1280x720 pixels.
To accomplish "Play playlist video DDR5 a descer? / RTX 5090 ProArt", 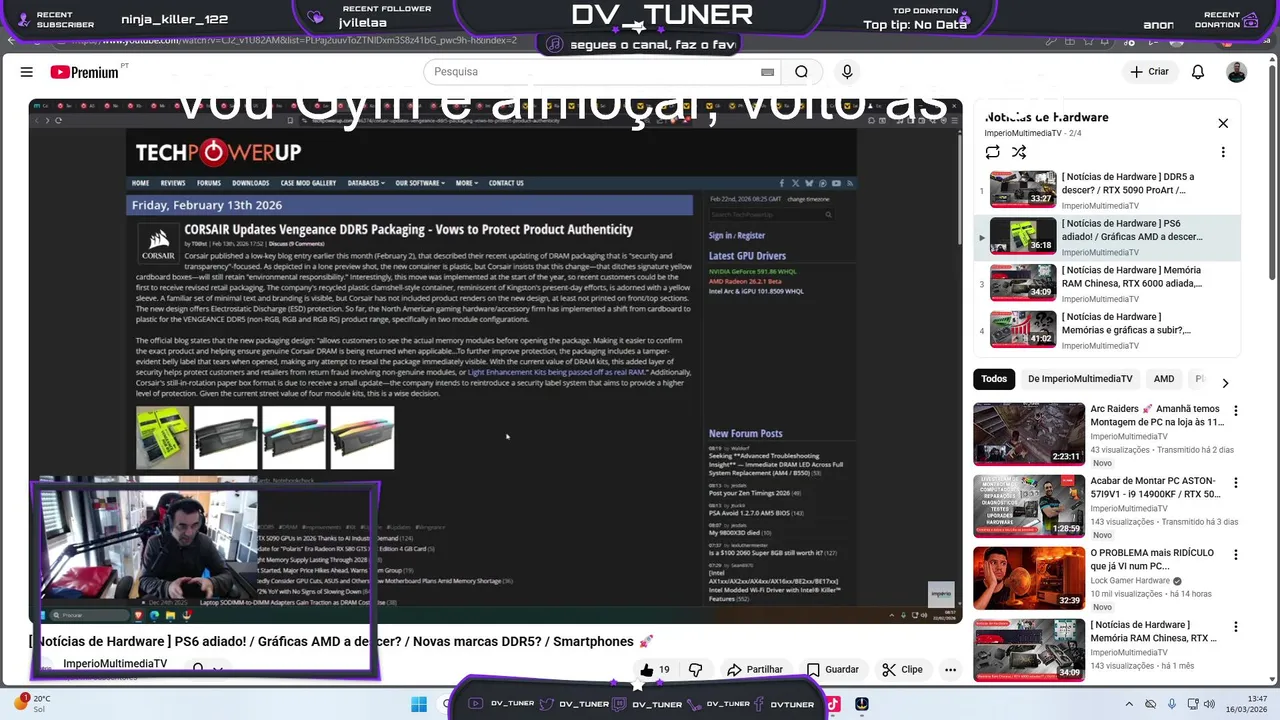I will tap(1108, 190).
